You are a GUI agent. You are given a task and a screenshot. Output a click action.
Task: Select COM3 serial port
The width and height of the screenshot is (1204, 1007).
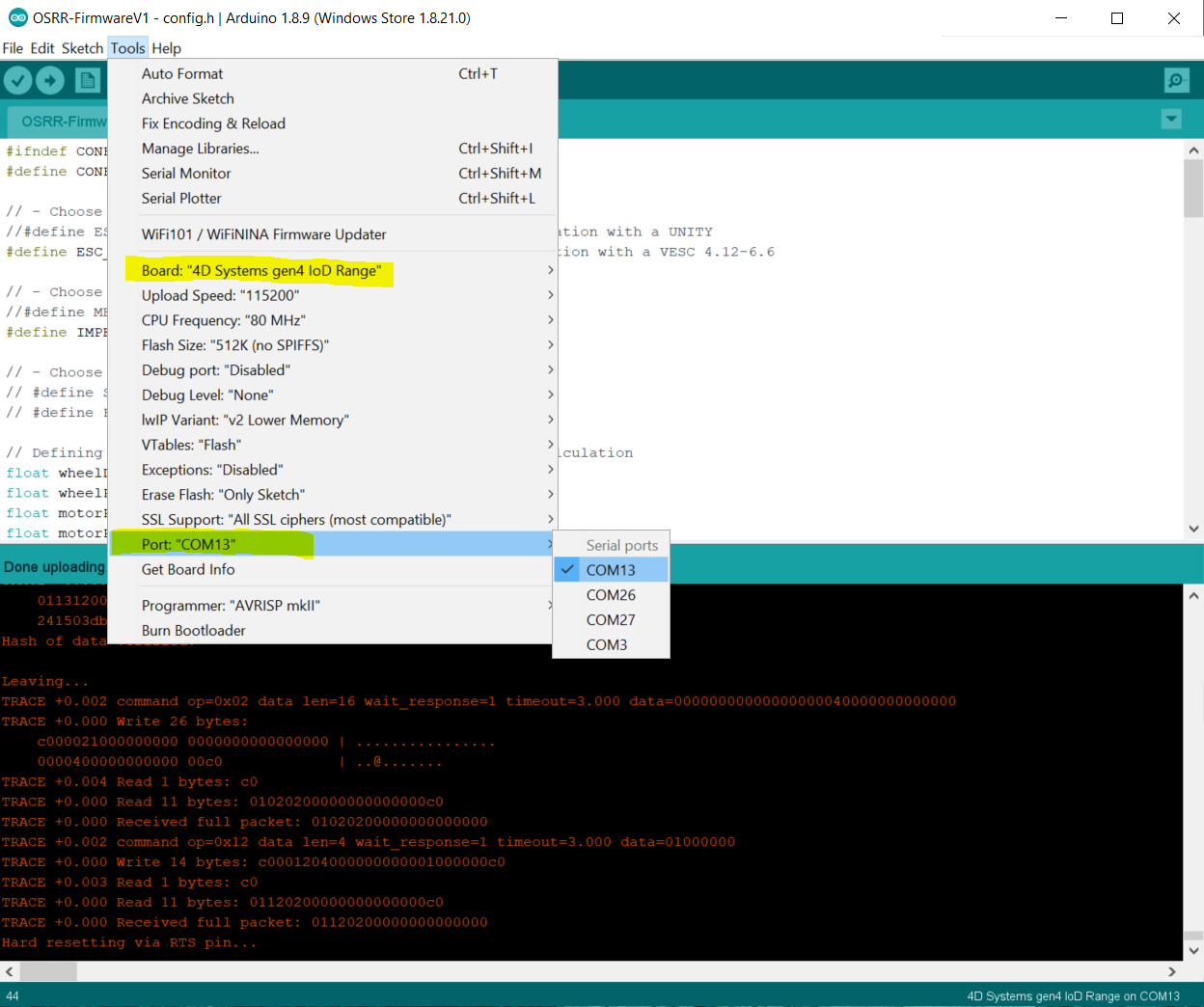611,645
